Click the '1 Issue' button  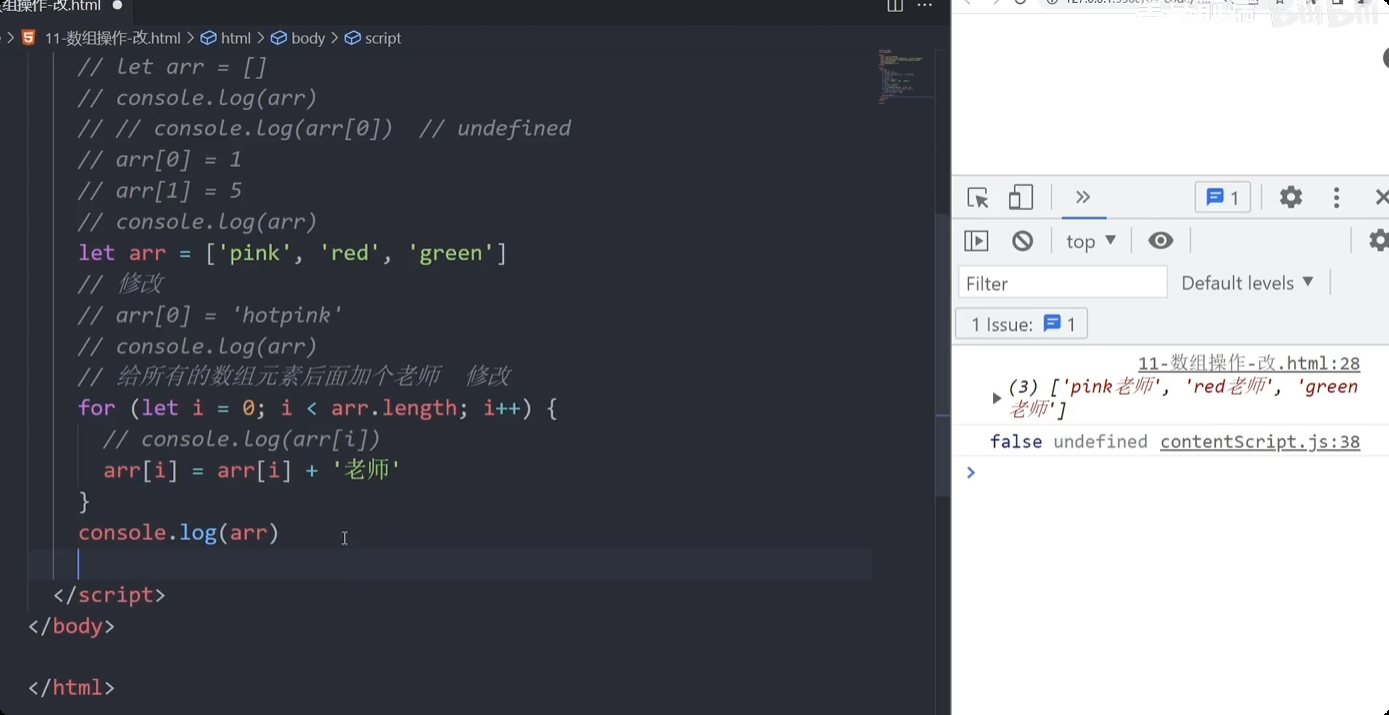point(1022,324)
